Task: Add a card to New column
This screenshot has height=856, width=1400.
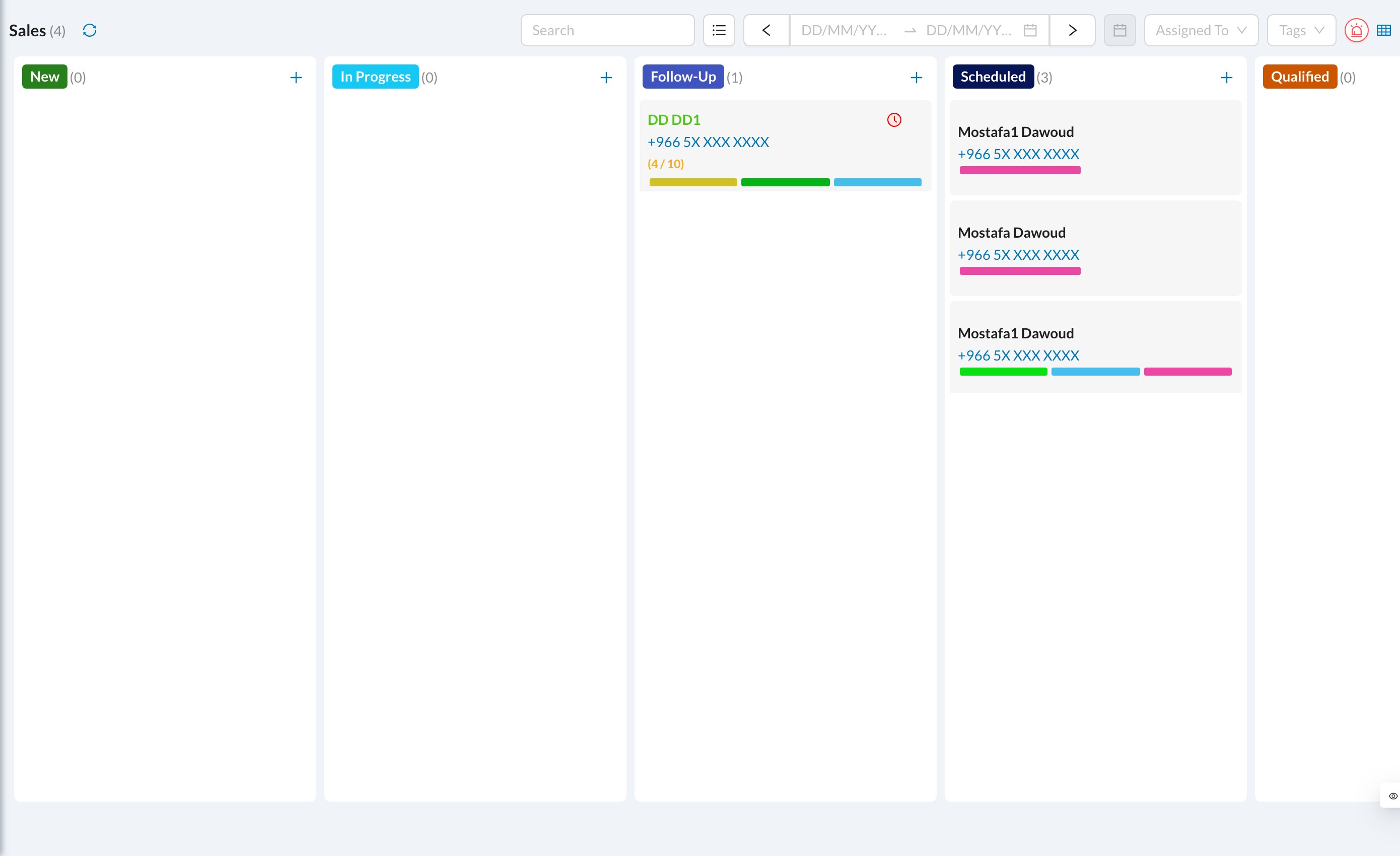Action: [296, 77]
